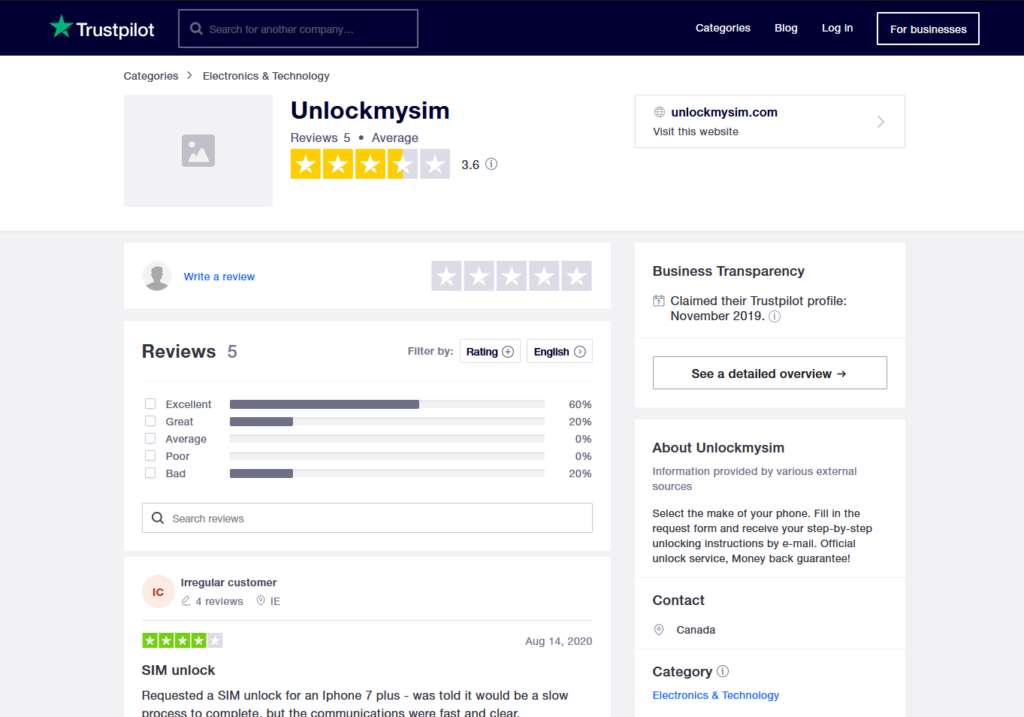Click the SIM unlock review title
This screenshot has height=717, width=1024.
pyautogui.click(x=178, y=670)
